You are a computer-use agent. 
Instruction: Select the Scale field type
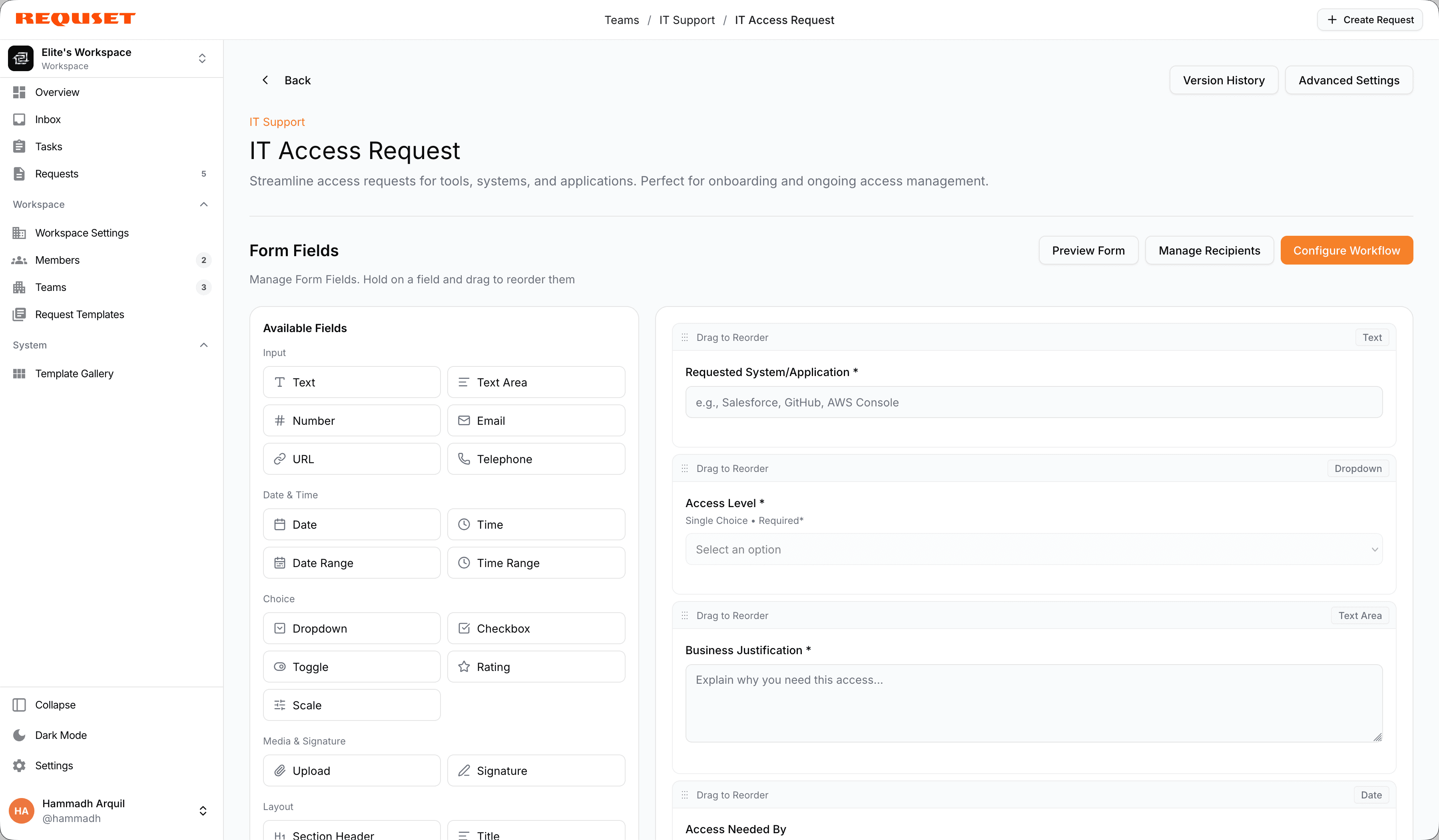[x=351, y=705]
